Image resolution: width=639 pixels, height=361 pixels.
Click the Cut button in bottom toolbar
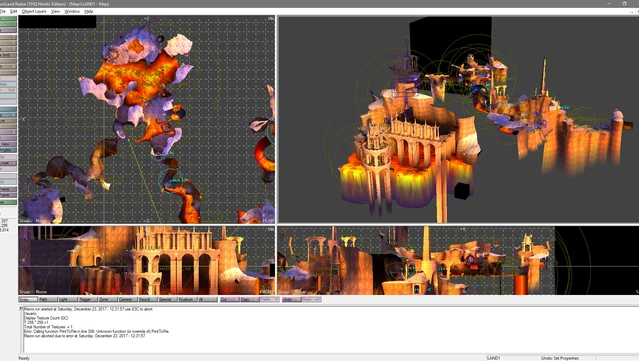(229, 299)
